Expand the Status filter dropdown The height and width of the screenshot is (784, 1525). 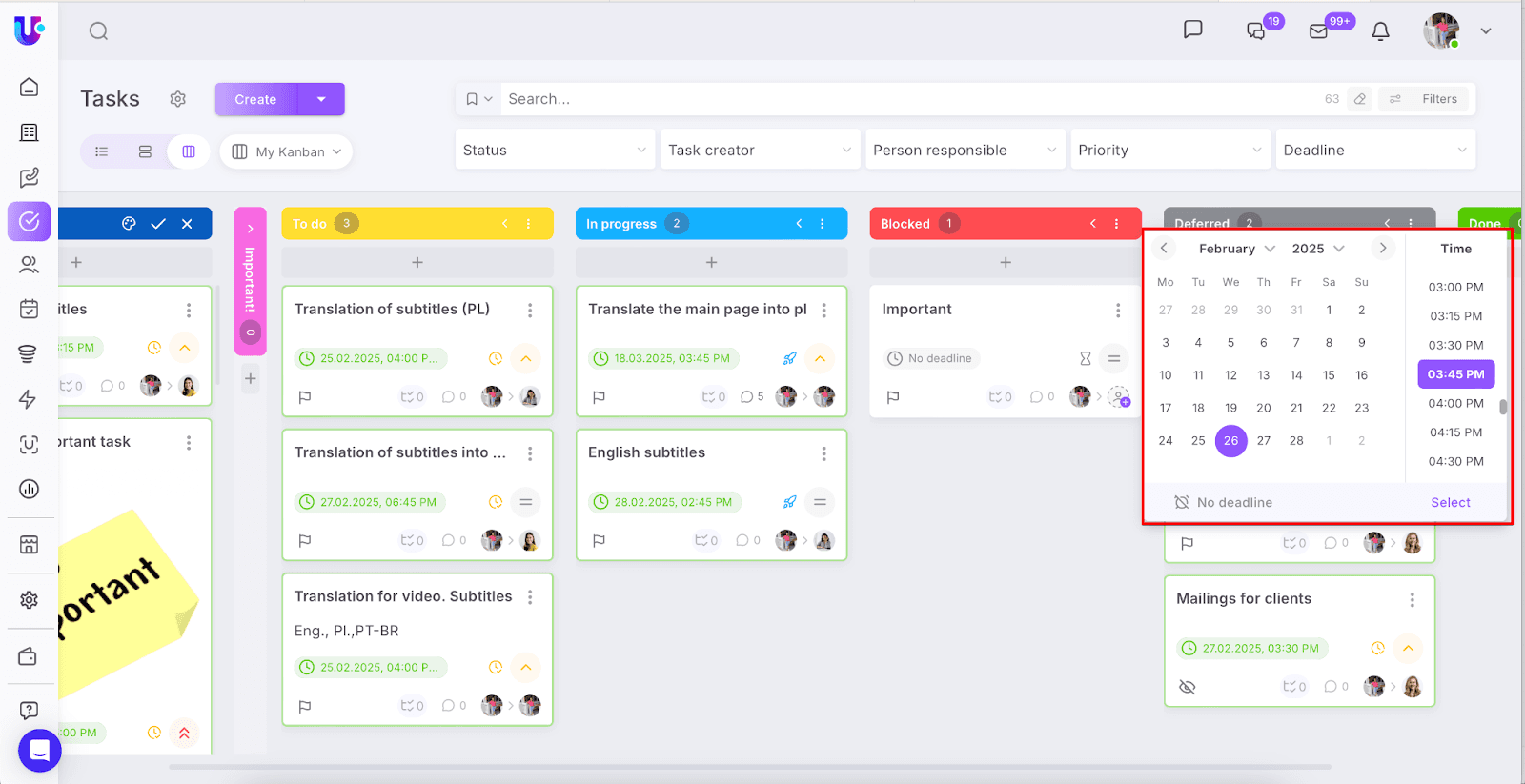555,151
